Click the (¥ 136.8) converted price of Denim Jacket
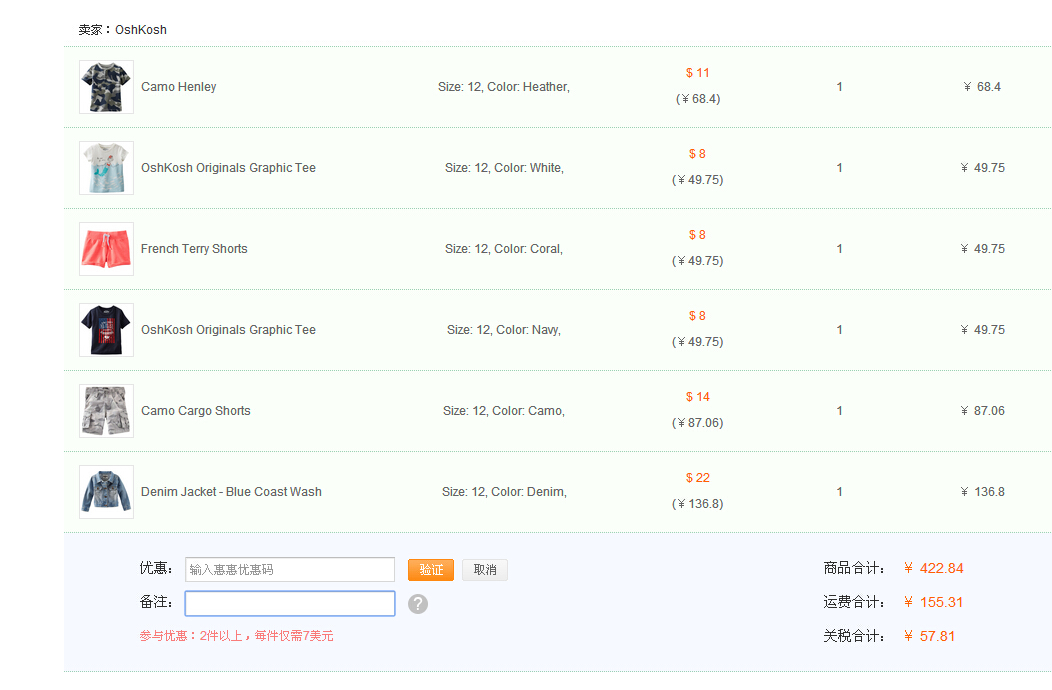1052x690 pixels. (x=697, y=504)
